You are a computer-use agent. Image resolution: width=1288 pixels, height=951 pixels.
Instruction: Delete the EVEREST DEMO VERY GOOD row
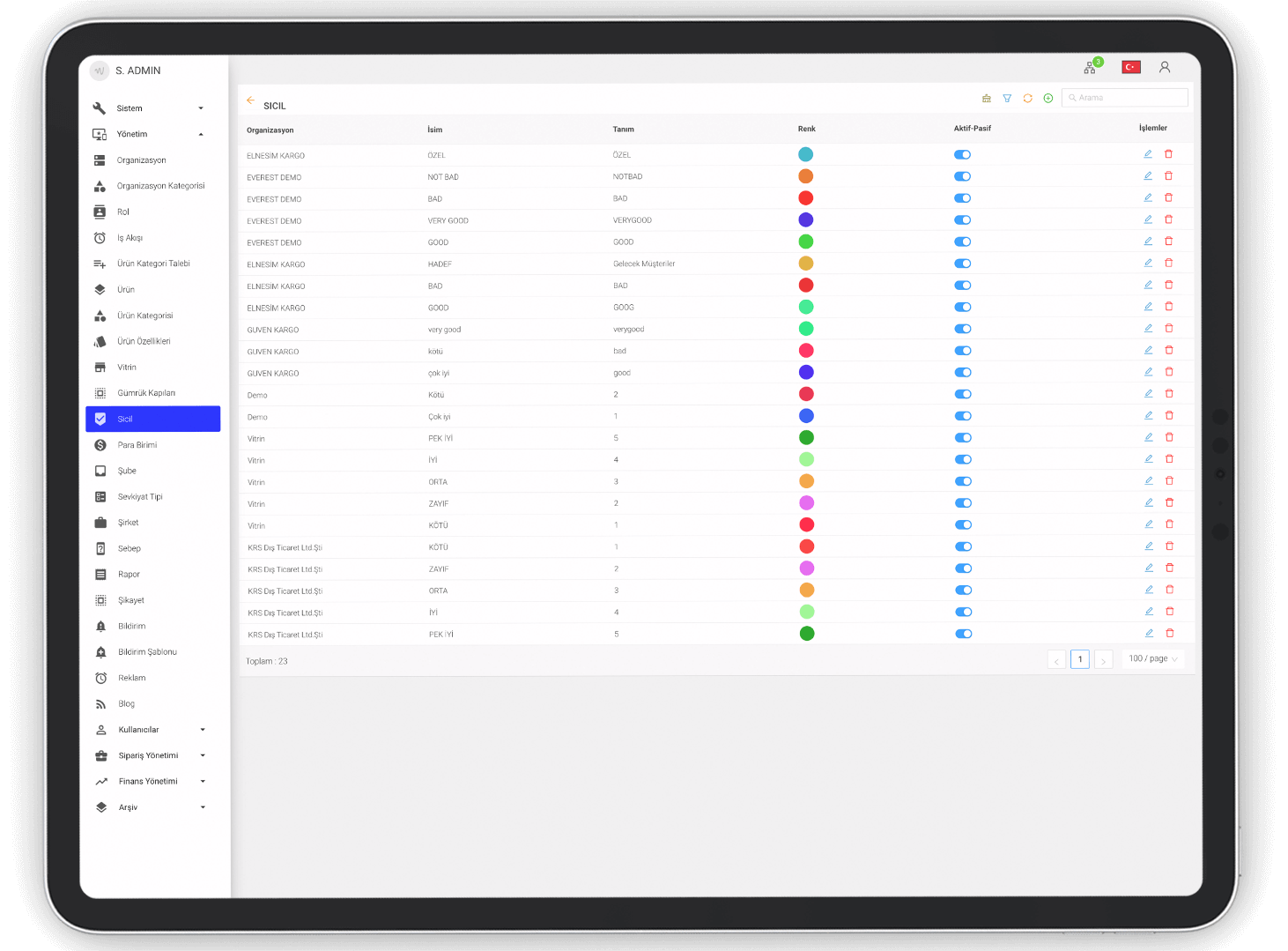1169,219
